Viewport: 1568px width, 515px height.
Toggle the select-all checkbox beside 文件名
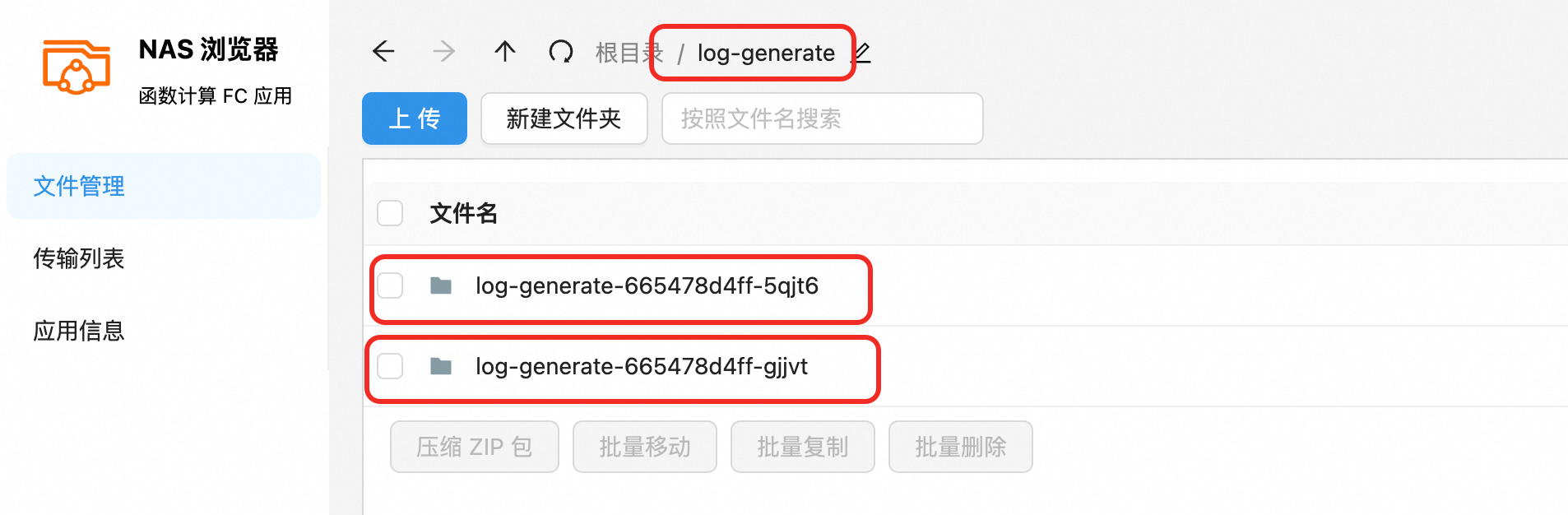point(390,213)
